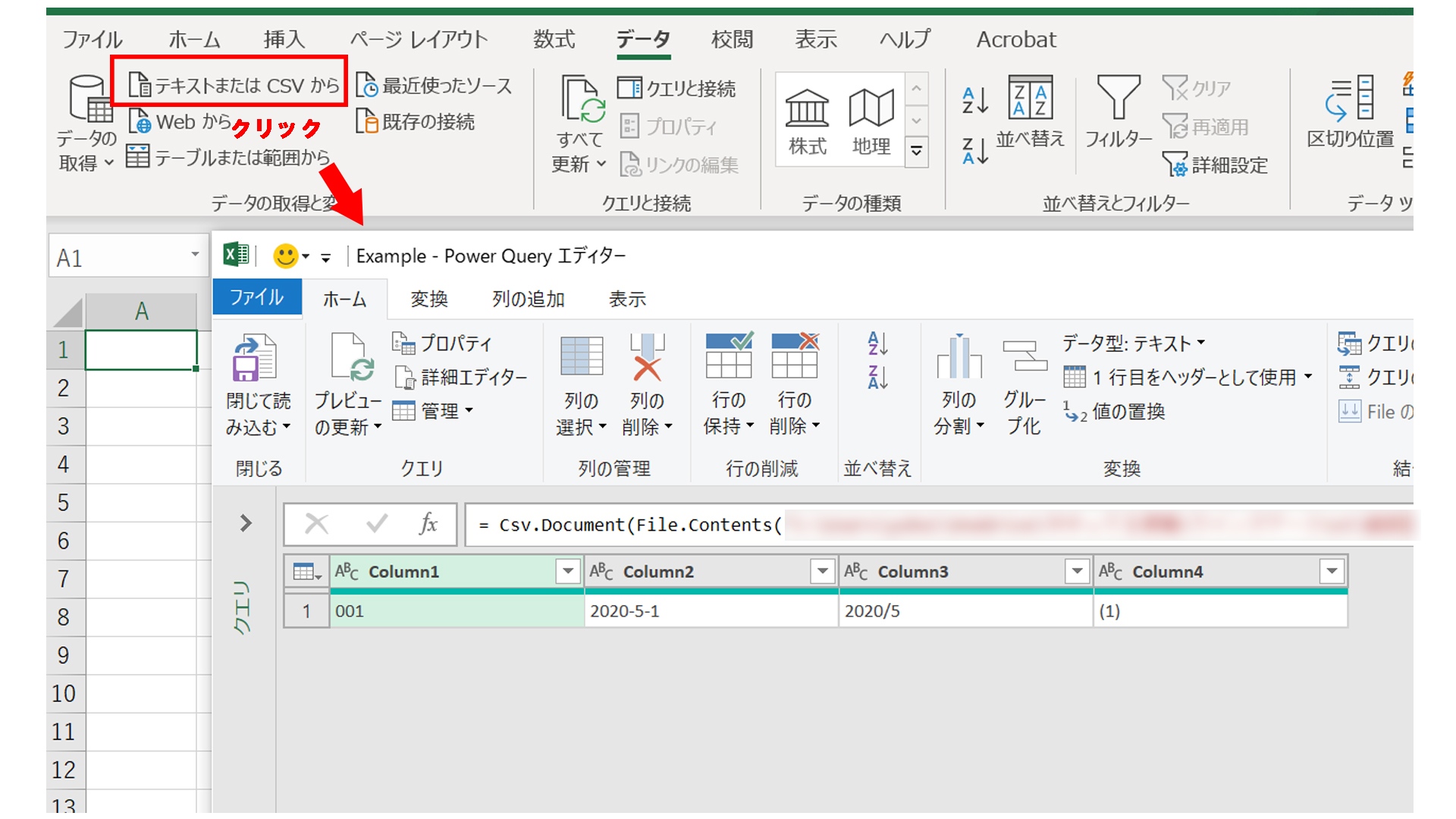Select the 株式 stocks data type

click(807, 120)
